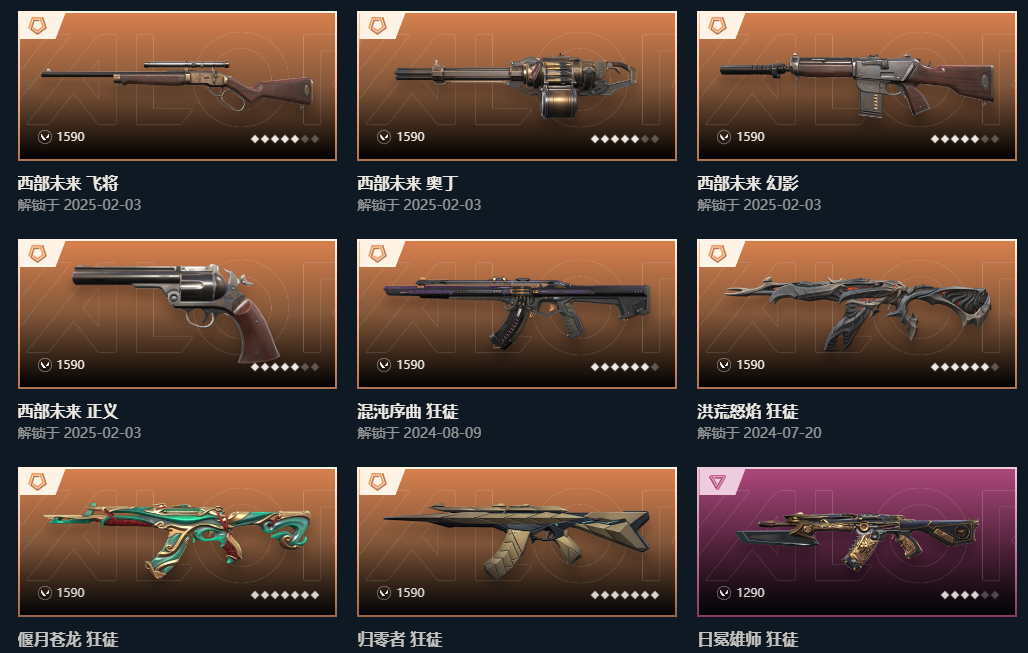The height and width of the screenshot is (653, 1028).
Task: Click the unlock date 2024-07-20 text
Action: coord(782,433)
